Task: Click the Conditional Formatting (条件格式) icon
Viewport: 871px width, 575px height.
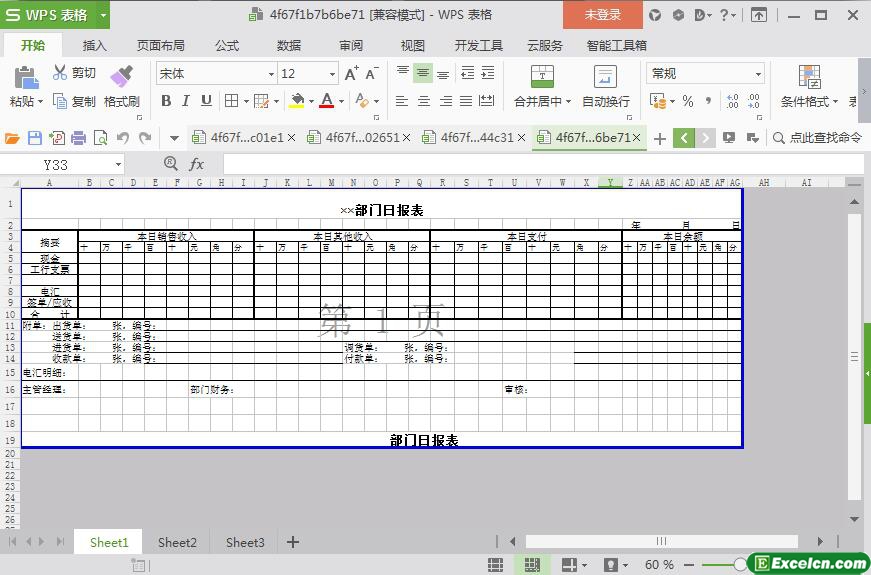Action: [x=809, y=77]
